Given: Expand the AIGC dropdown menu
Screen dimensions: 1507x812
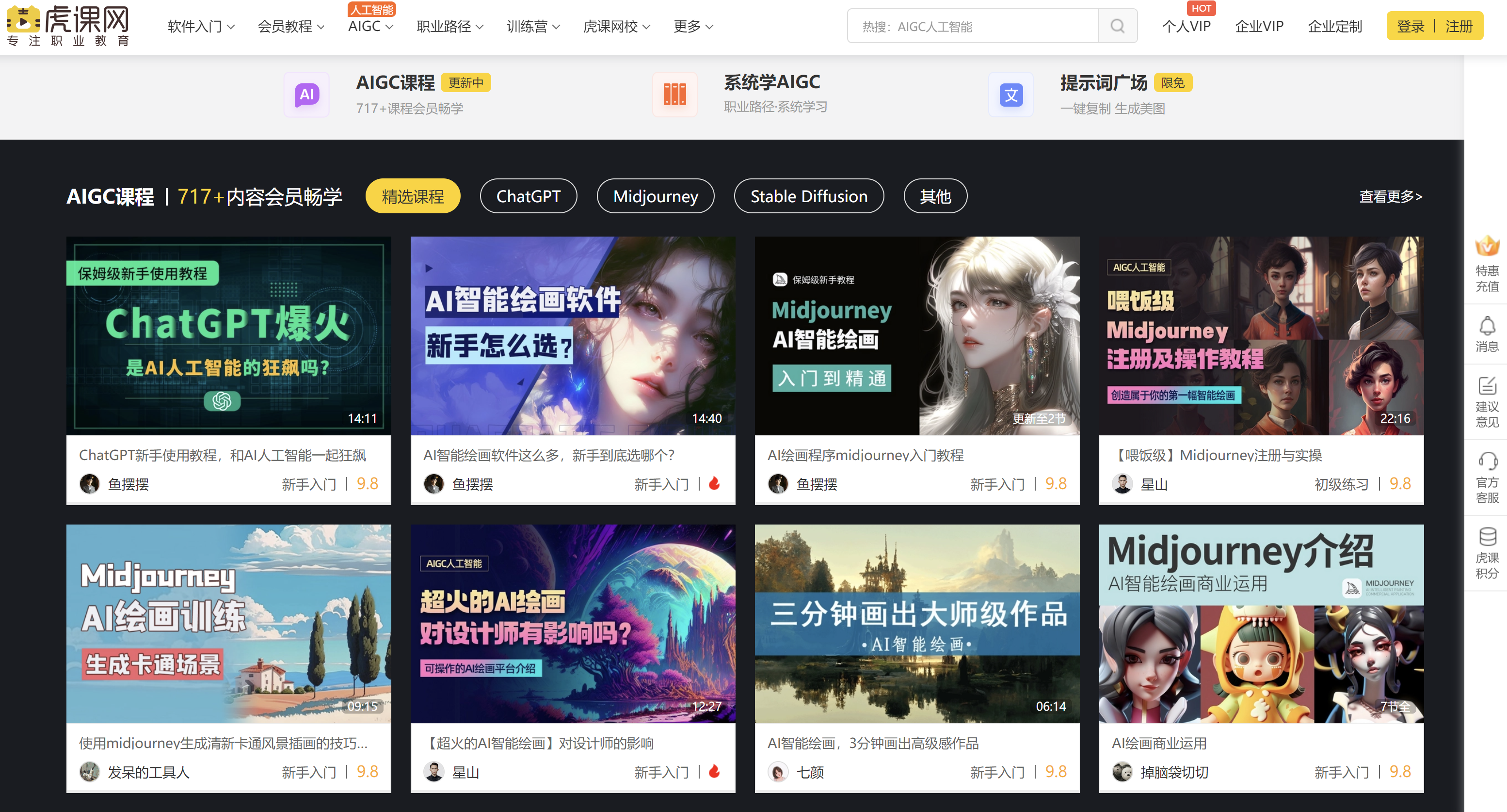Looking at the screenshot, I should tap(370, 26).
